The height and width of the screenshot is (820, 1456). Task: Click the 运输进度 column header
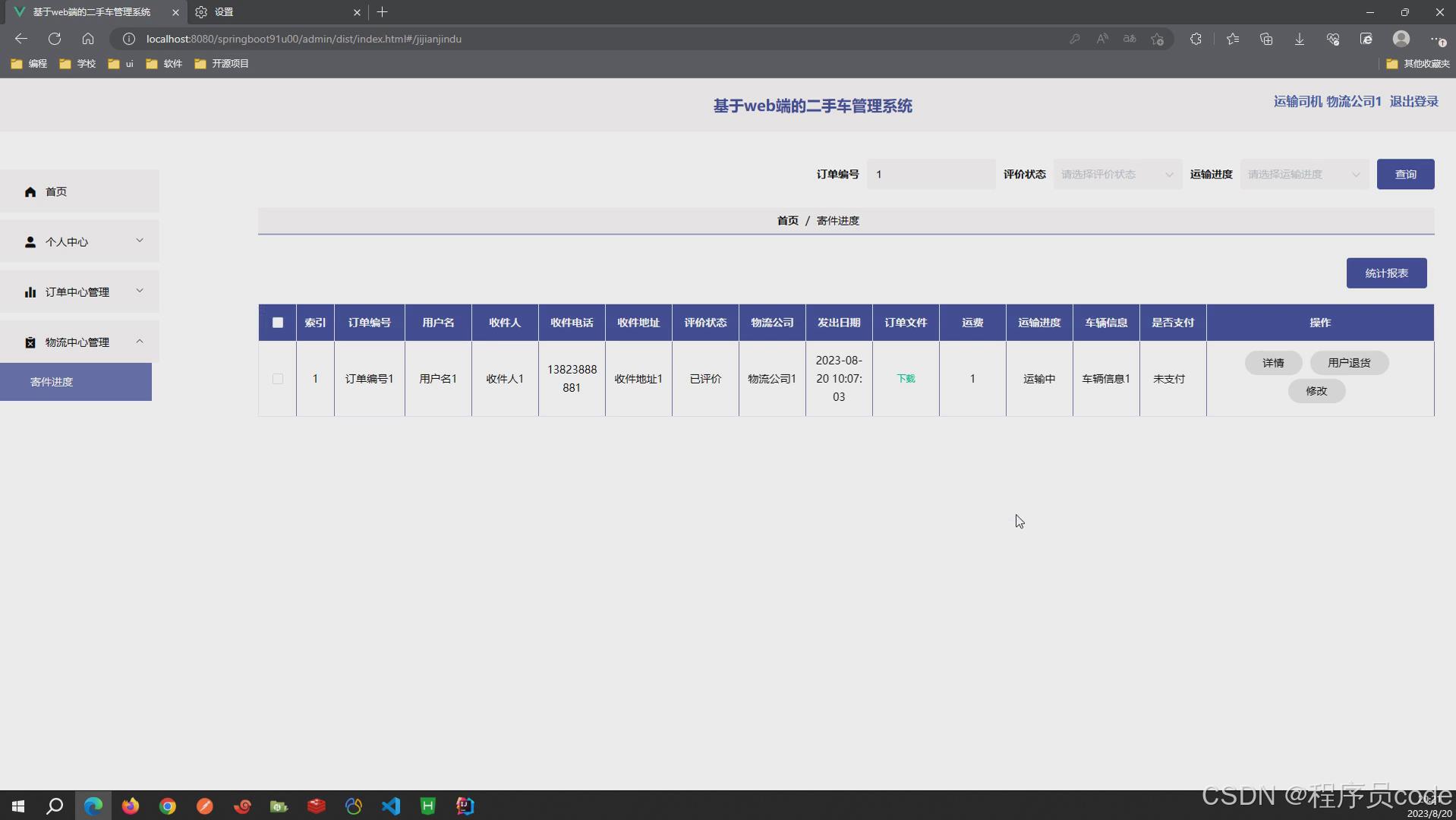click(x=1039, y=323)
